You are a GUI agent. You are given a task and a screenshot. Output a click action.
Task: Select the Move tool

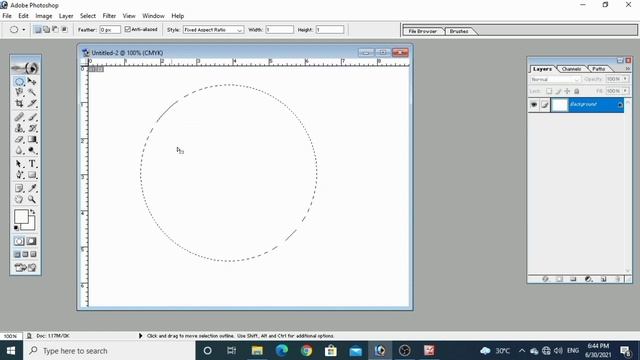32,82
